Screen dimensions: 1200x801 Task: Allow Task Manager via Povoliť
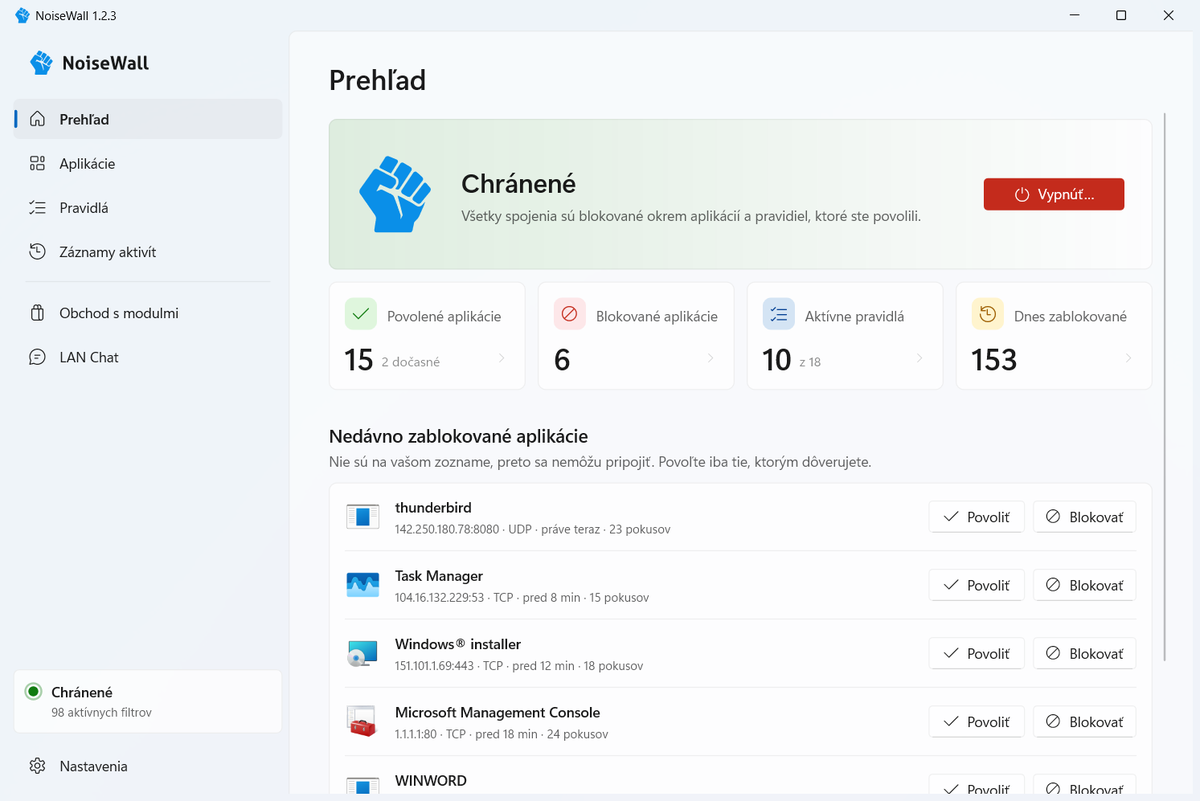tap(977, 585)
